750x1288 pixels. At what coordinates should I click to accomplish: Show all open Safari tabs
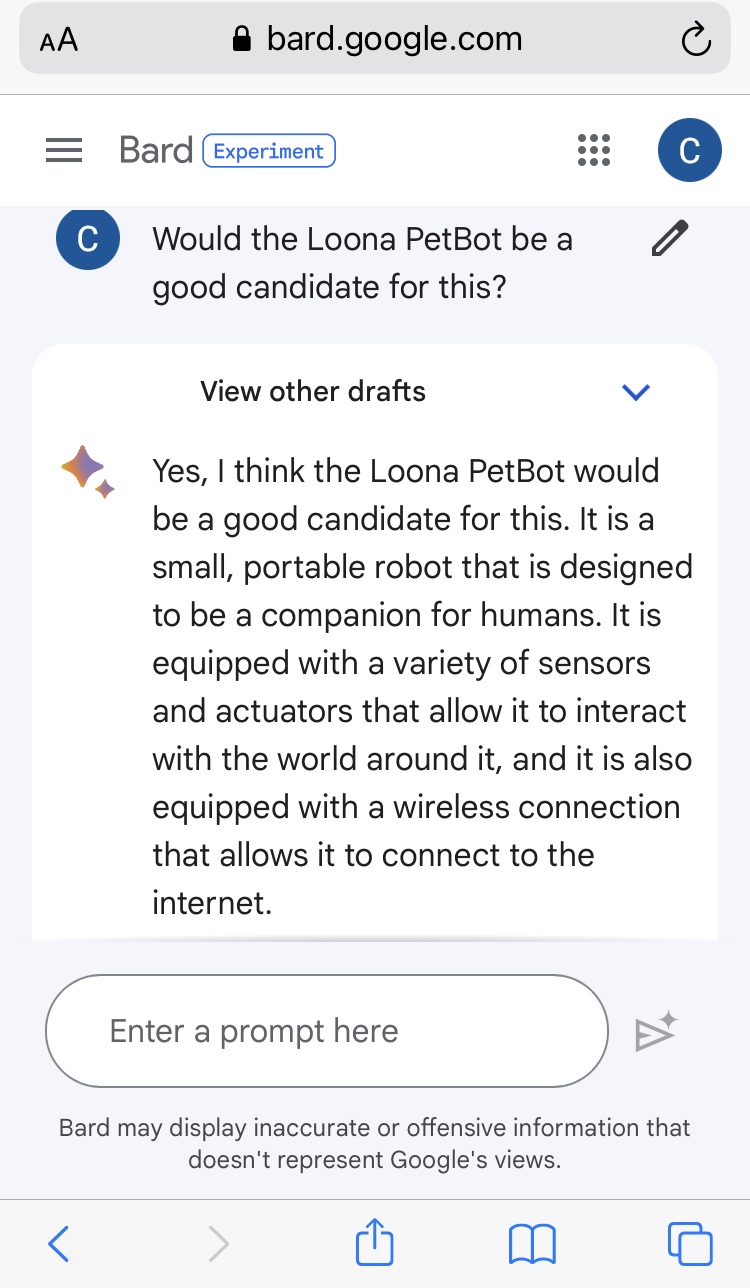point(689,1244)
